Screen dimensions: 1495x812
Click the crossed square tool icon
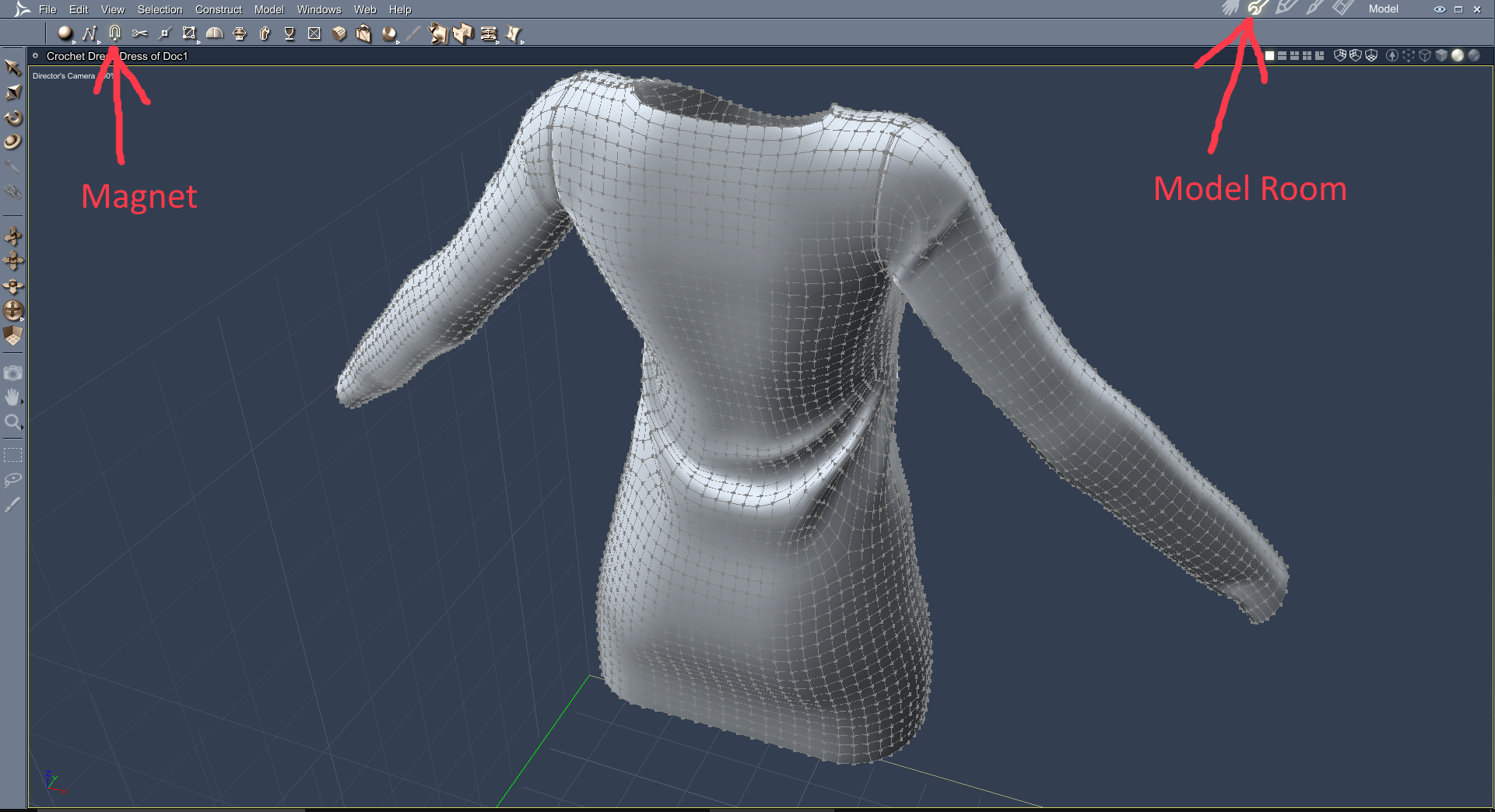click(x=314, y=33)
